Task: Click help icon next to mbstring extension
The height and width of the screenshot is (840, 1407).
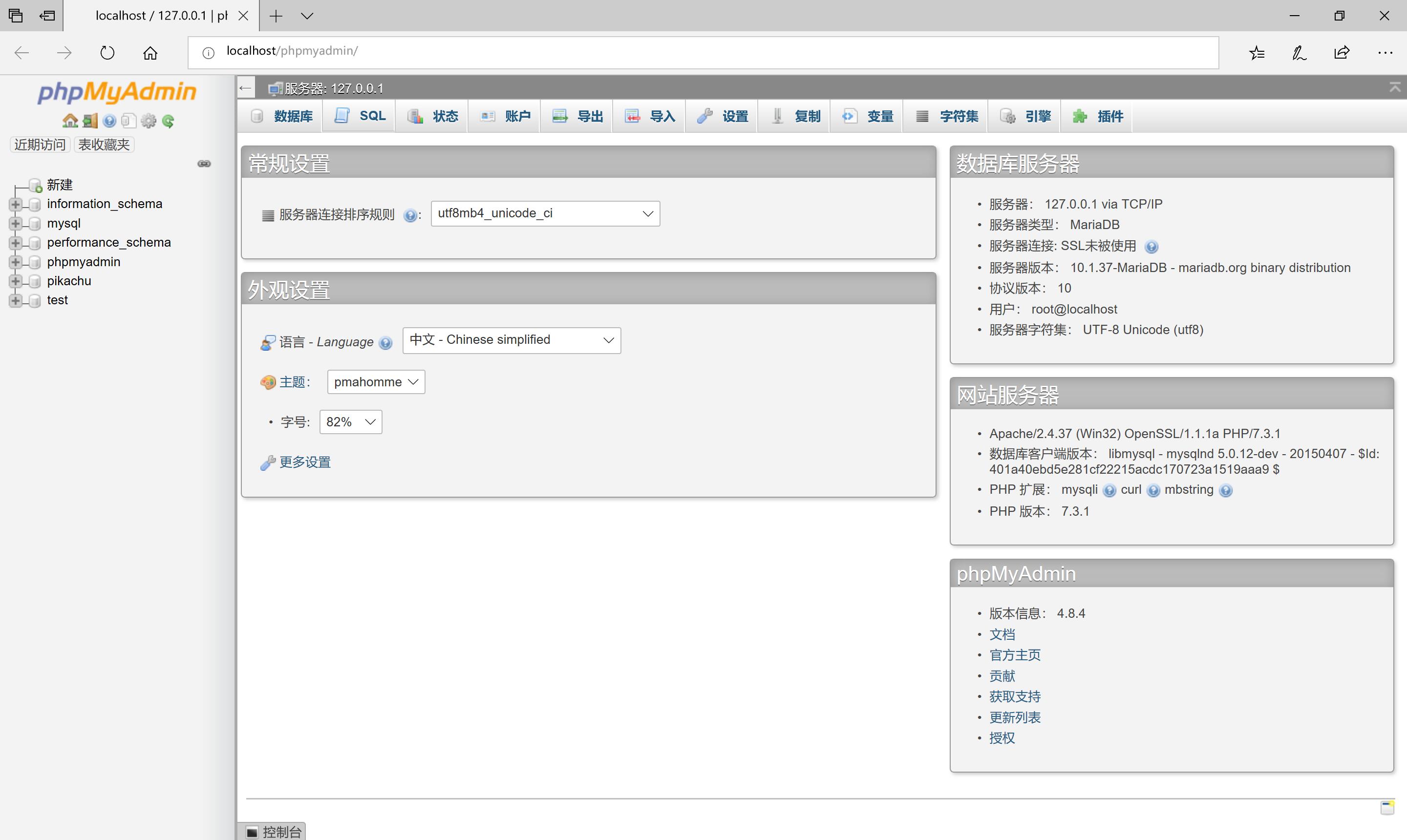Action: tap(1226, 490)
